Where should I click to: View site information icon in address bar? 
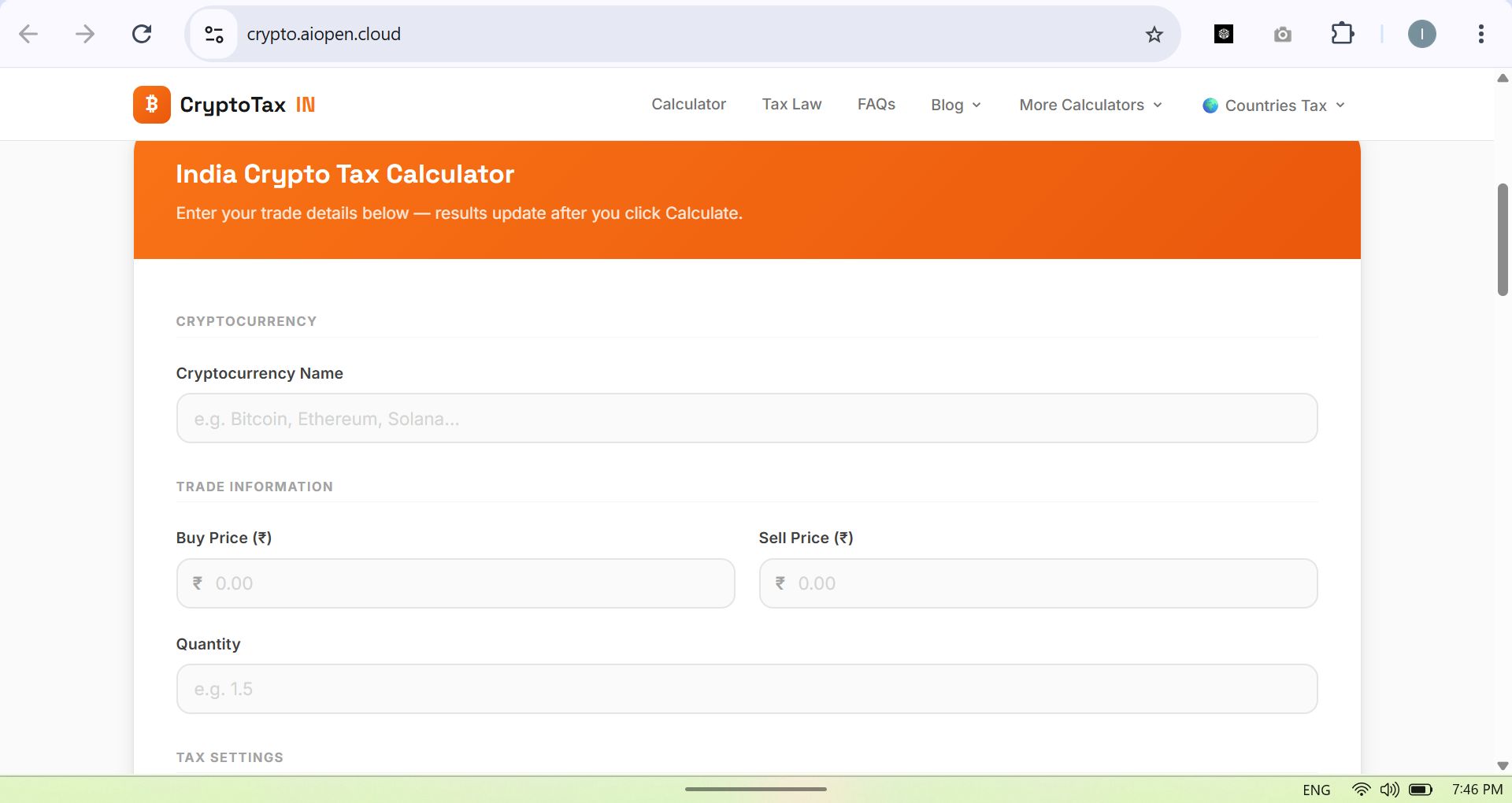[213, 34]
